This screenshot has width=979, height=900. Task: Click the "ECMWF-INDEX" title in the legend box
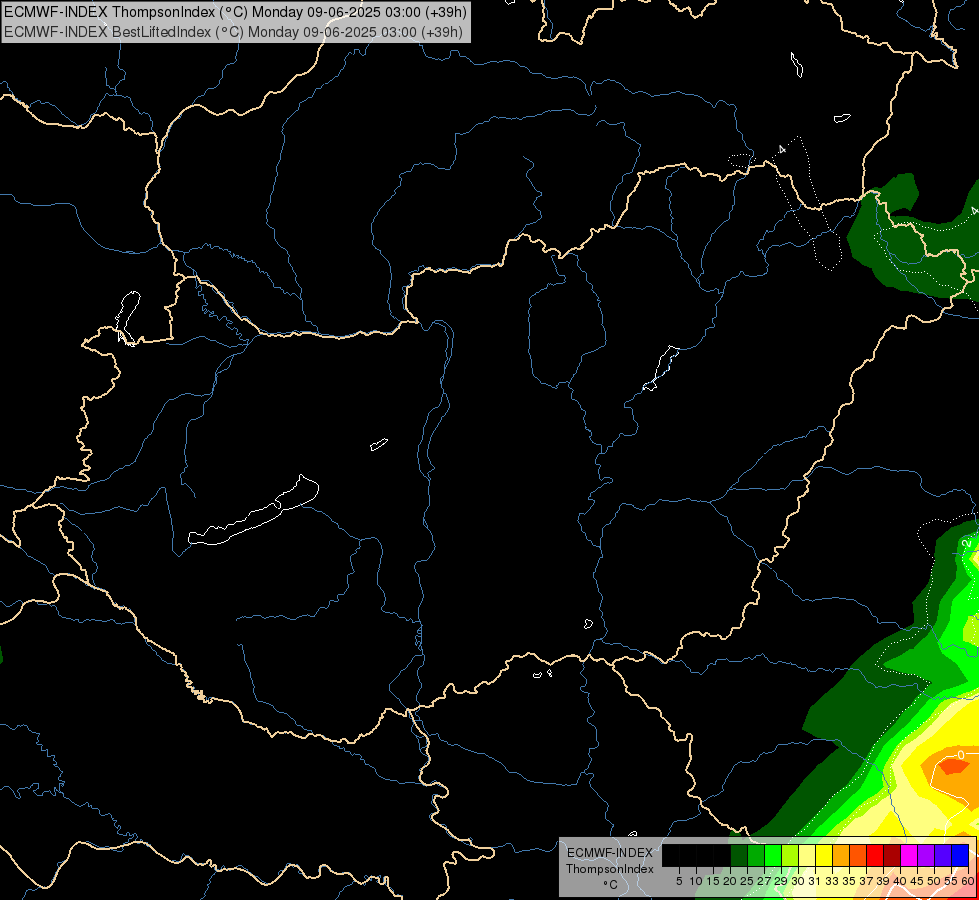pyautogui.click(x=609, y=853)
